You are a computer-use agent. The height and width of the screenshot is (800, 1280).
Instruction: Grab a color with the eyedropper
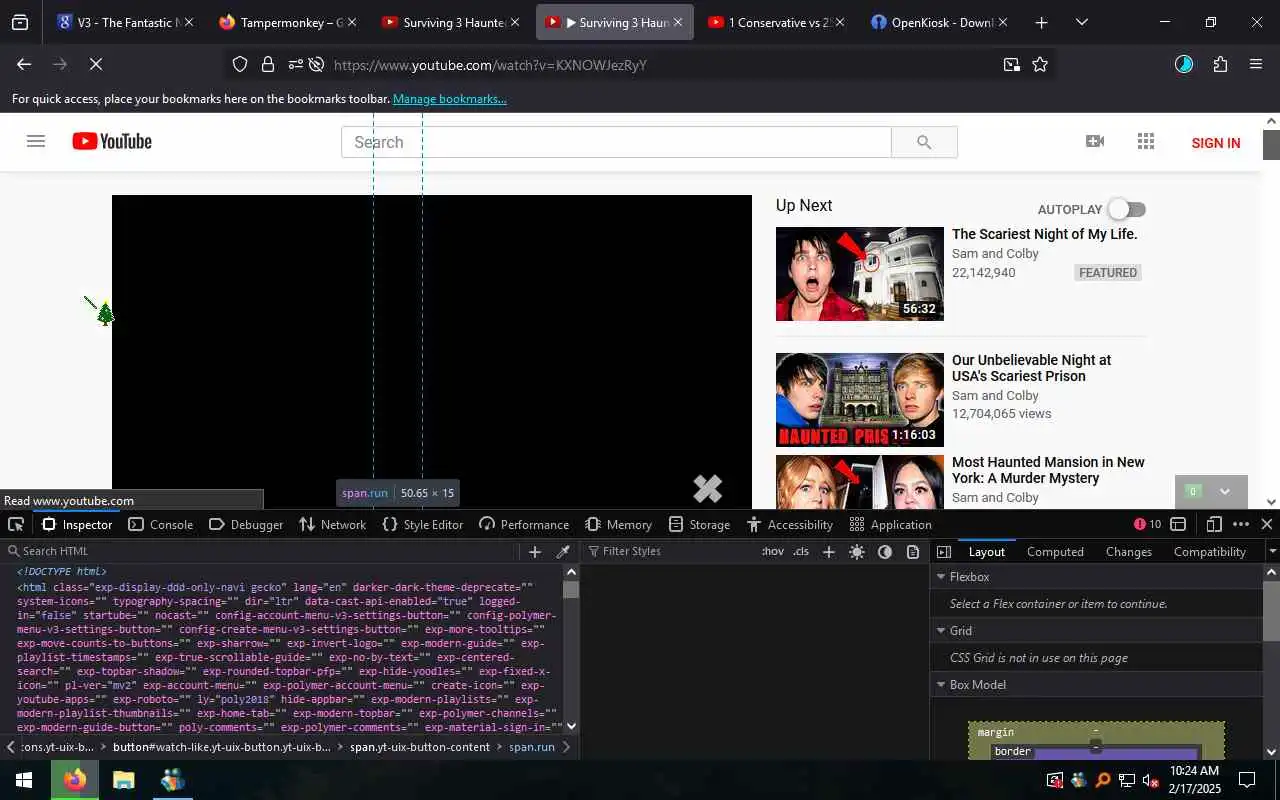[x=563, y=551]
